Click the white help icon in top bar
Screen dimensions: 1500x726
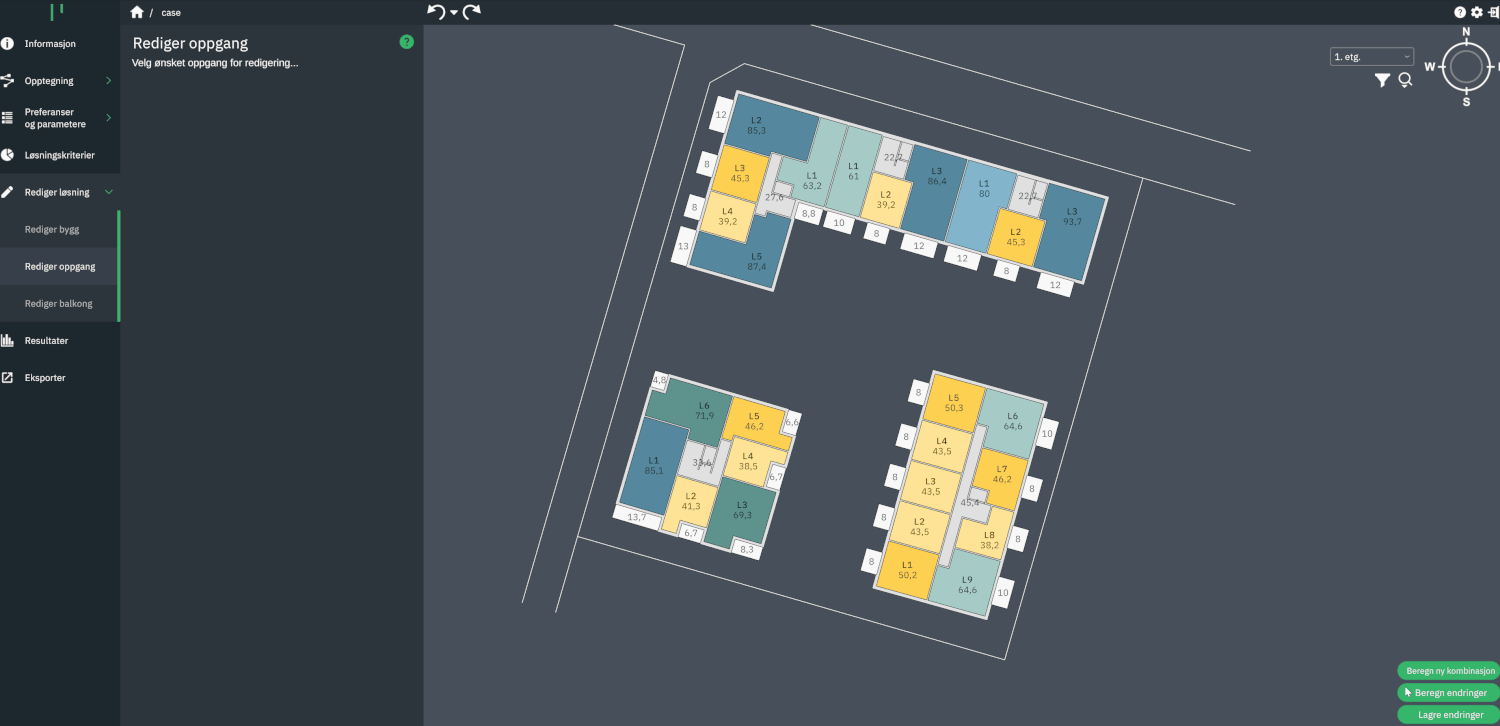click(1460, 12)
